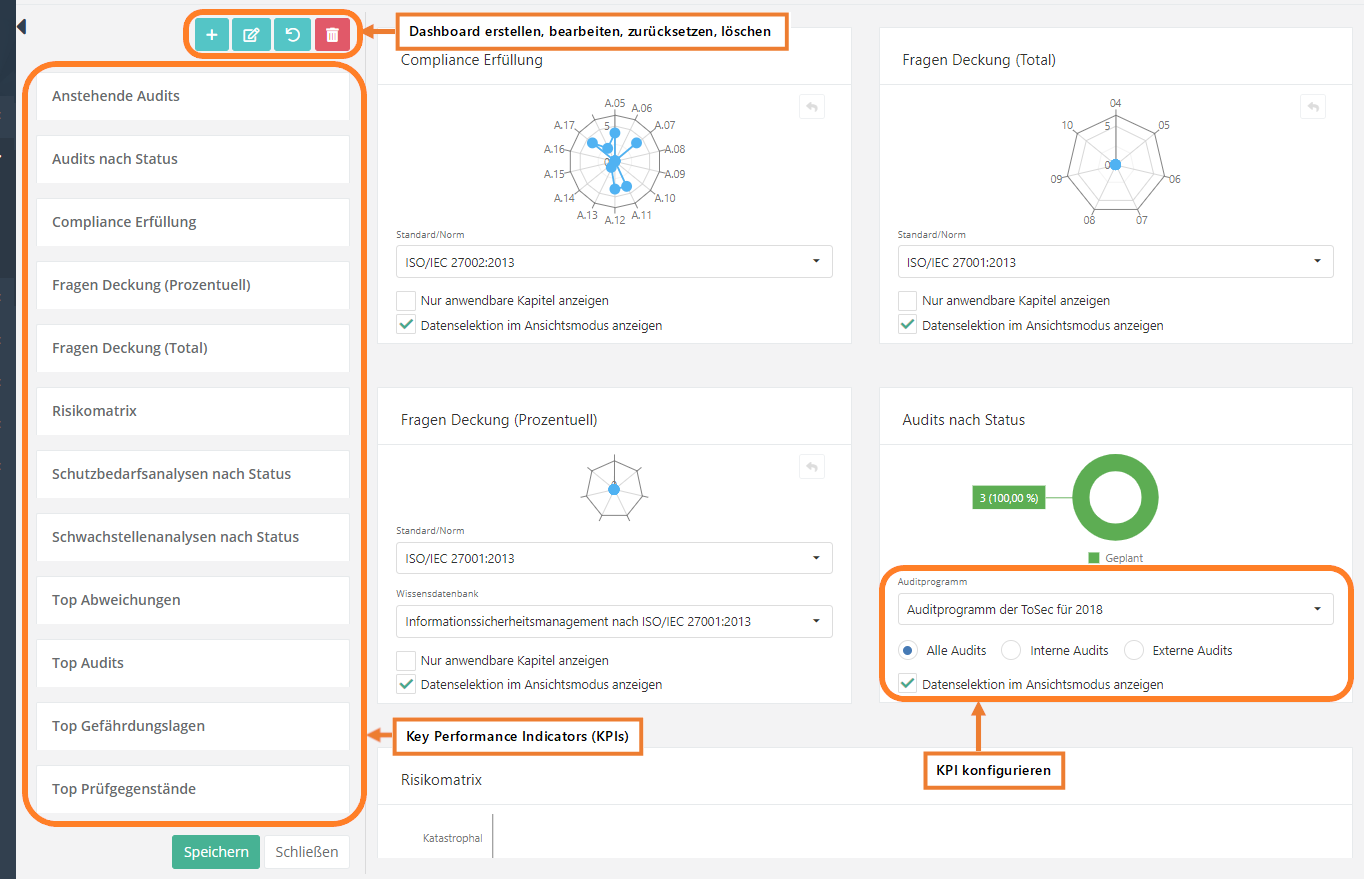
Task: Click undo arrow in Fragen Deckung (Prozentuell) widget
Action: click(x=812, y=466)
